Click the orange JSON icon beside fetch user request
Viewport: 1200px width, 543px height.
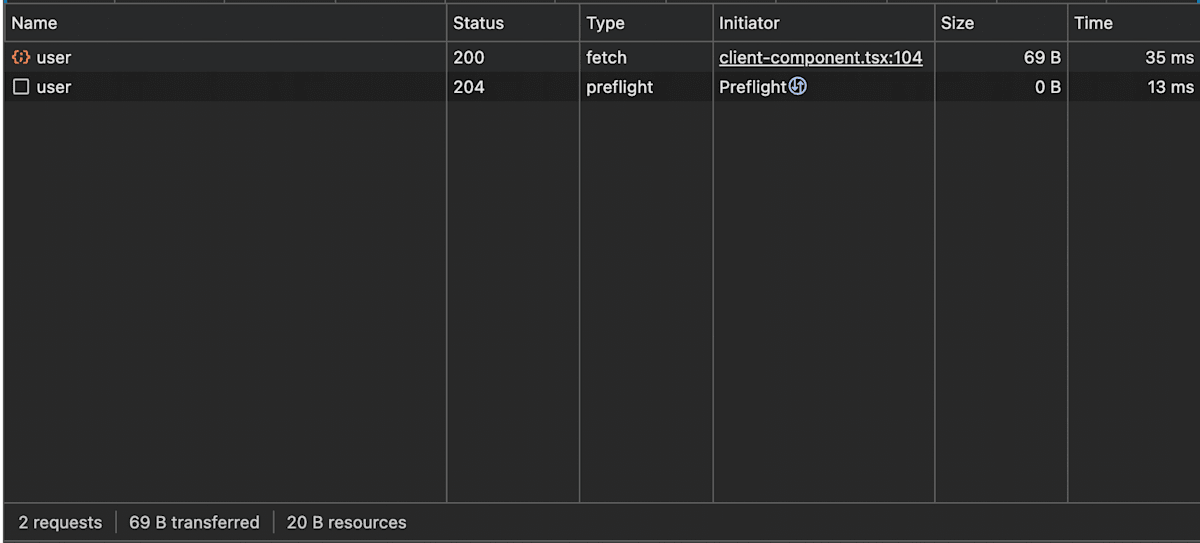pyautogui.click(x=21, y=58)
